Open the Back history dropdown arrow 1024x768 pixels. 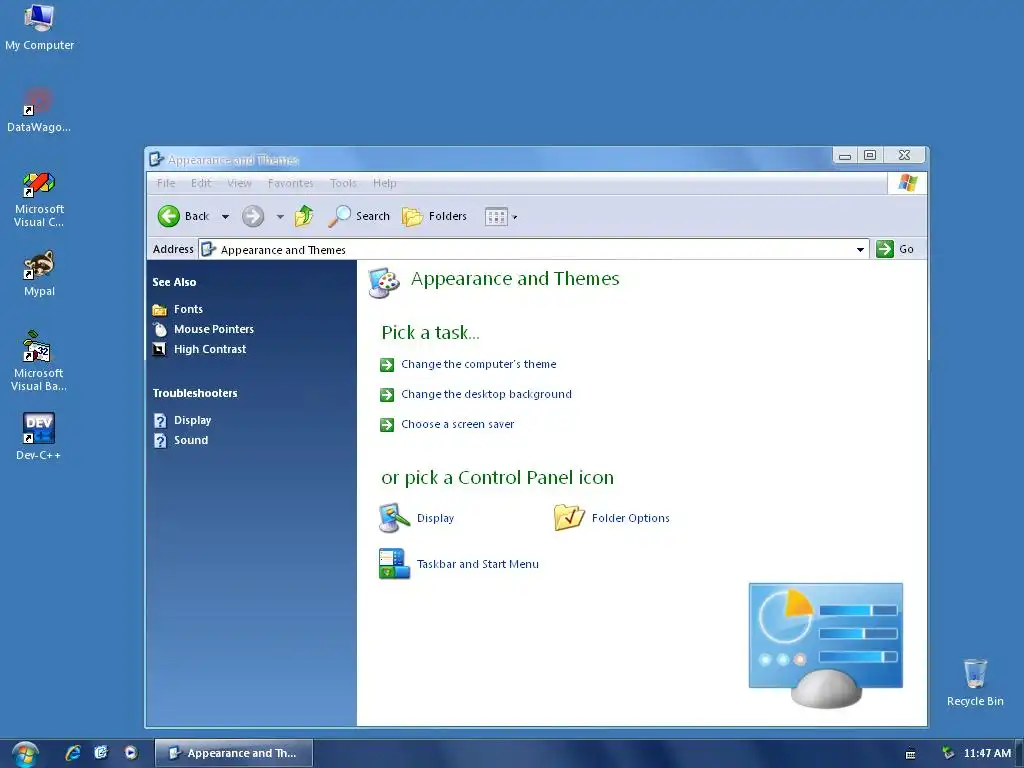(225, 217)
